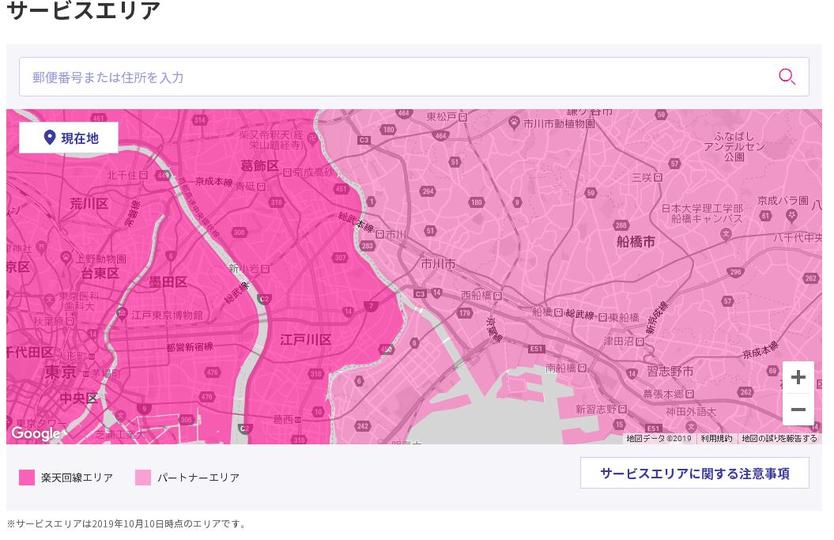834x540 pixels.
Task: Click the 楽天回線エリア pink legend swatch
Action: pyautogui.click(x=27, y=477)
